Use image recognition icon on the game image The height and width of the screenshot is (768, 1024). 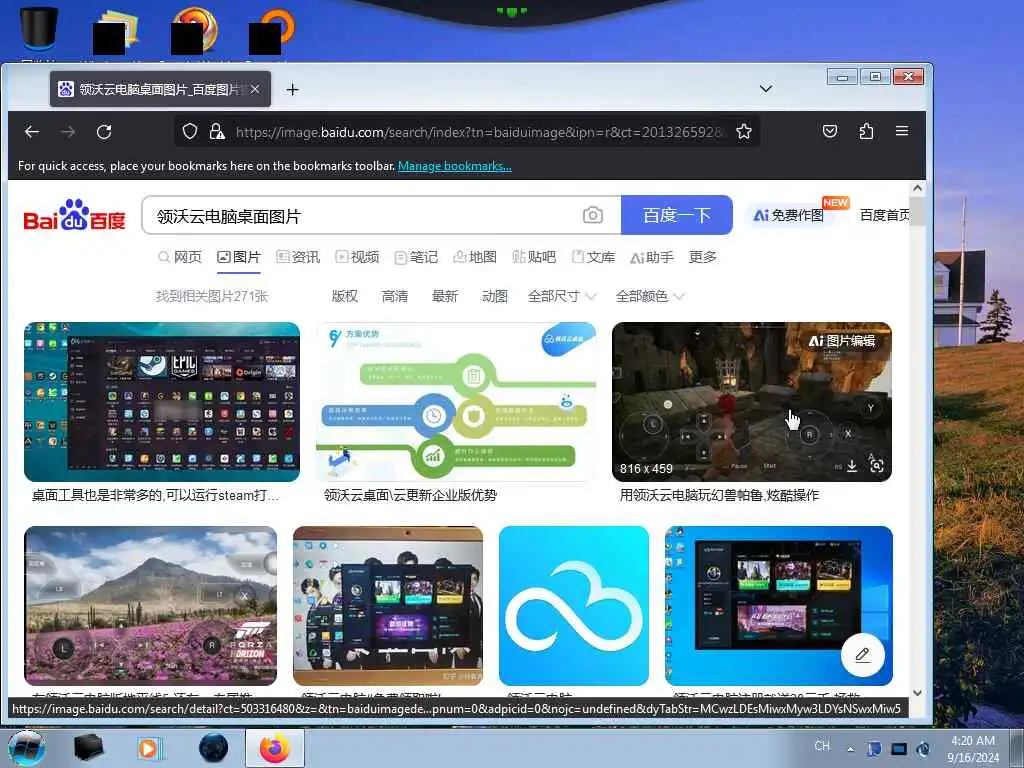click(x=876, y=465)
